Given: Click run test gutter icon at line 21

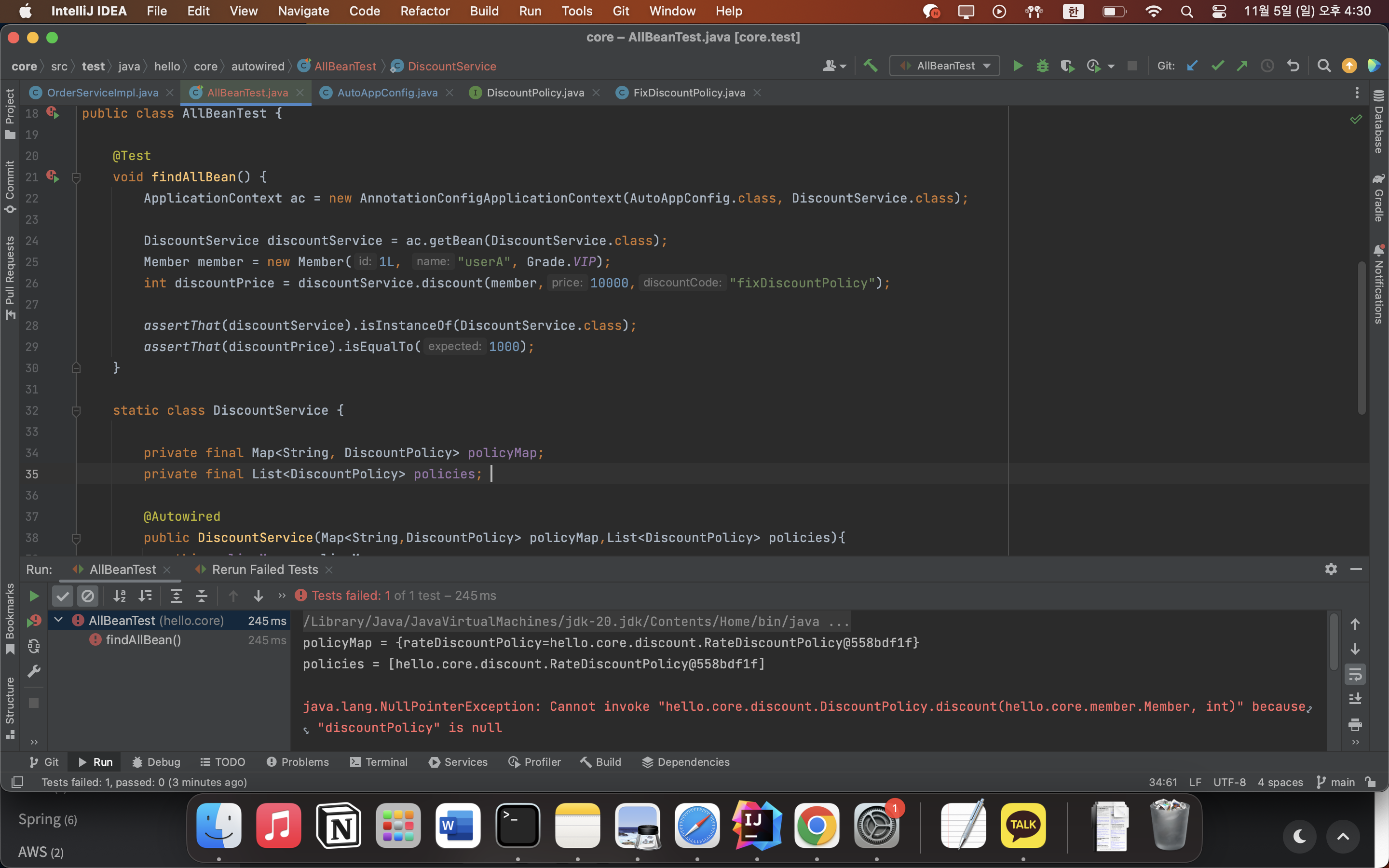Looking at the screenshot, I should pyautogui.click(x=53, y=177).
